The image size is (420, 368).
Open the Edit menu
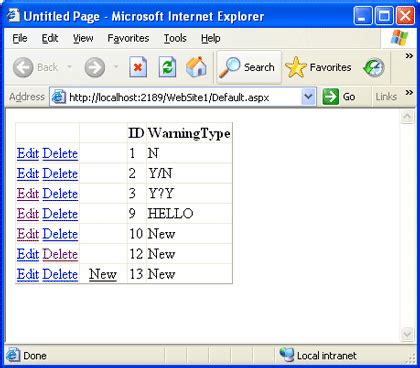coord(50,38)
